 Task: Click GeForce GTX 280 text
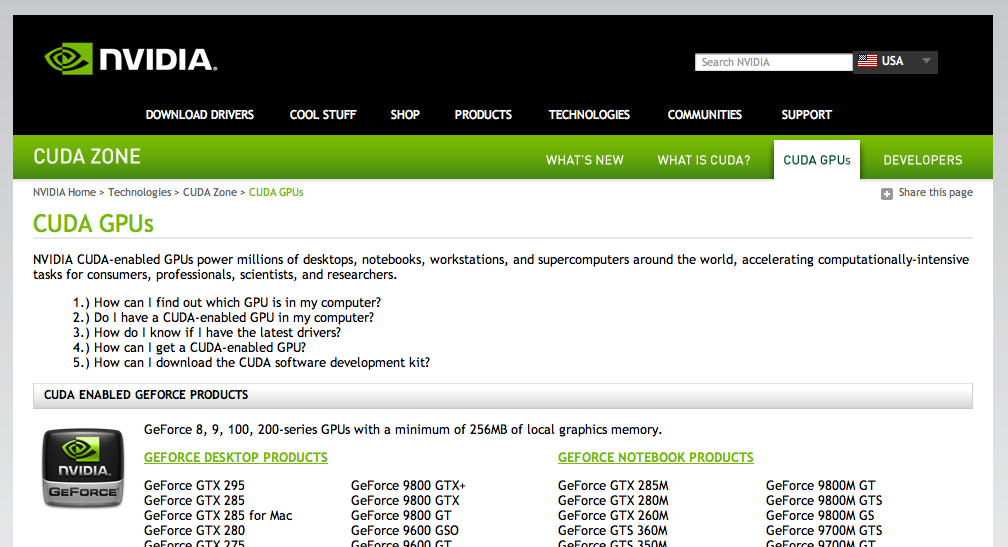pyautogui.click(x=194, y=531)
